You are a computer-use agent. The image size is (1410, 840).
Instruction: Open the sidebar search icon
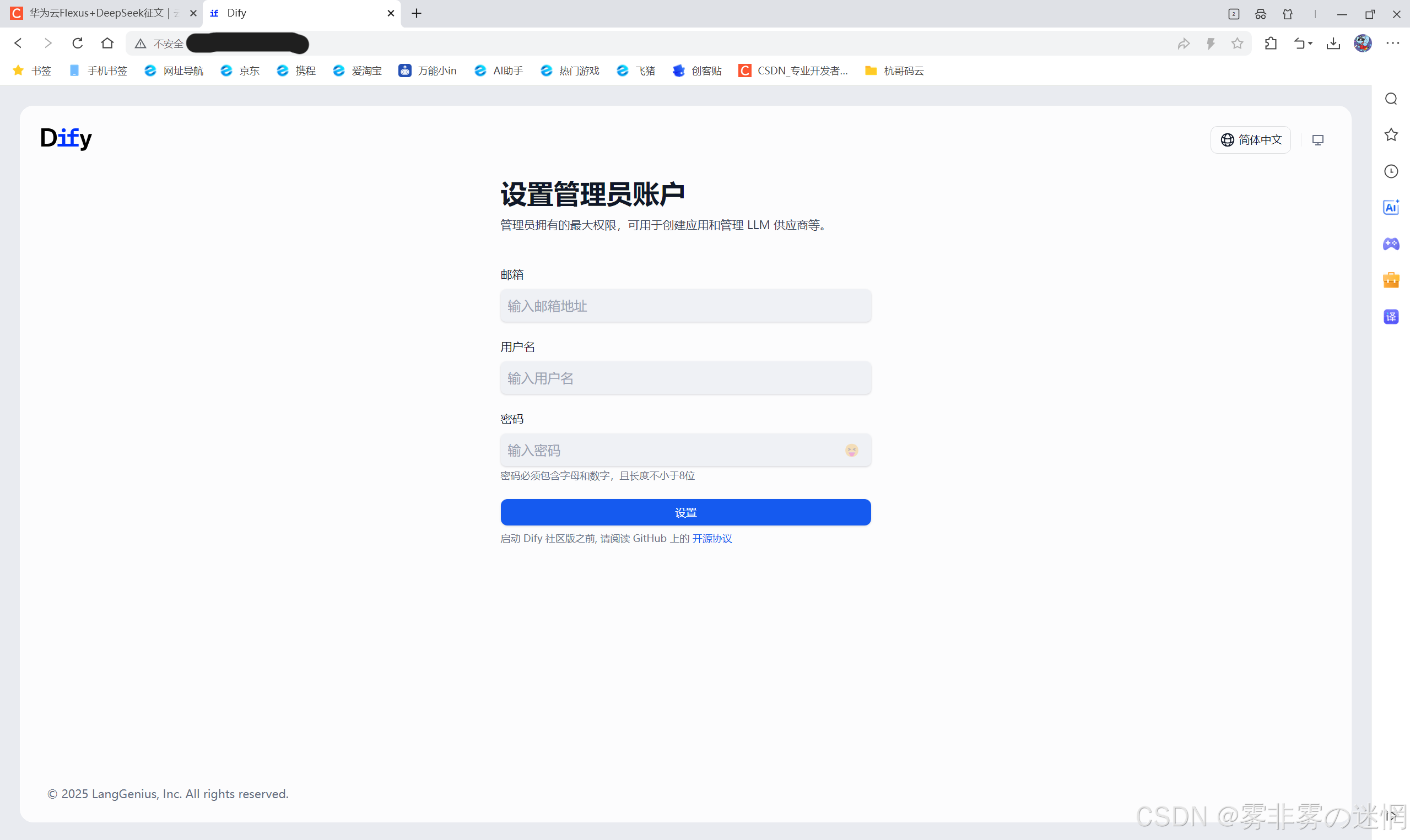click(x=1391, y=99)
